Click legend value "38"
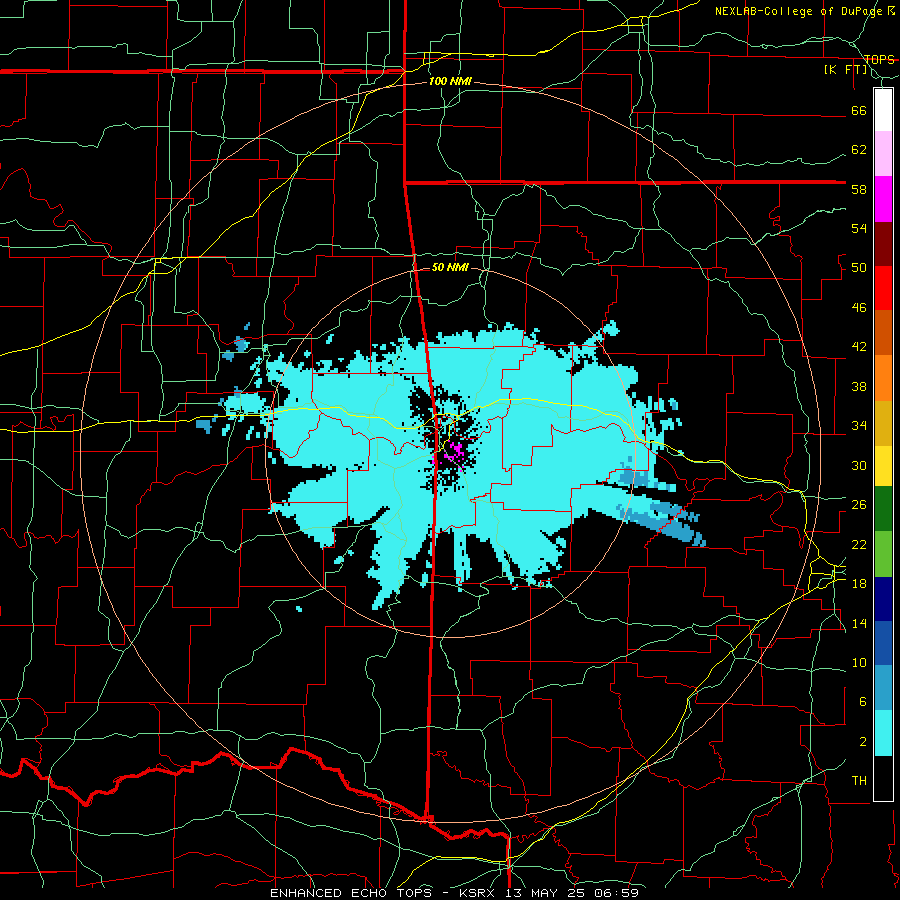The width and height of the screenshot is (900, 900). point(859,386)
